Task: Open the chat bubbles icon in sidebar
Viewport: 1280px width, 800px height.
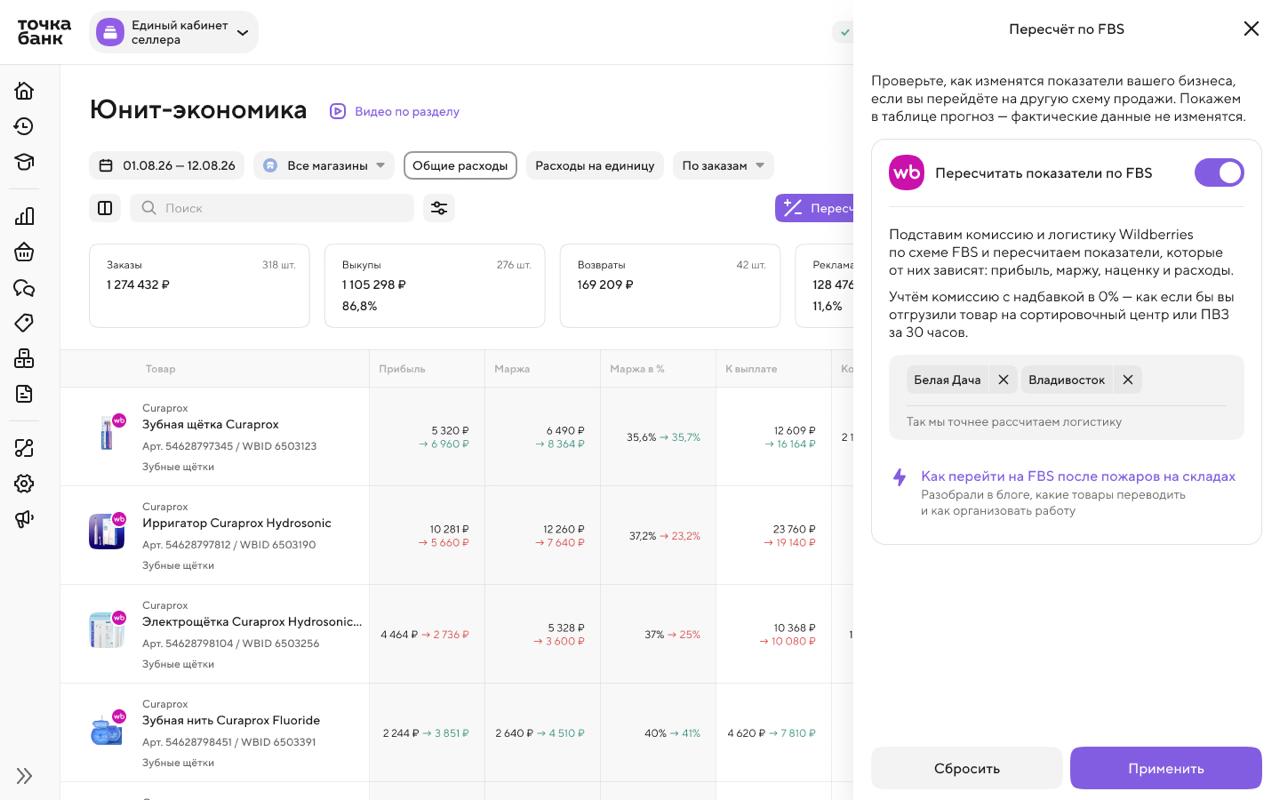Action: tap(24, 288)
